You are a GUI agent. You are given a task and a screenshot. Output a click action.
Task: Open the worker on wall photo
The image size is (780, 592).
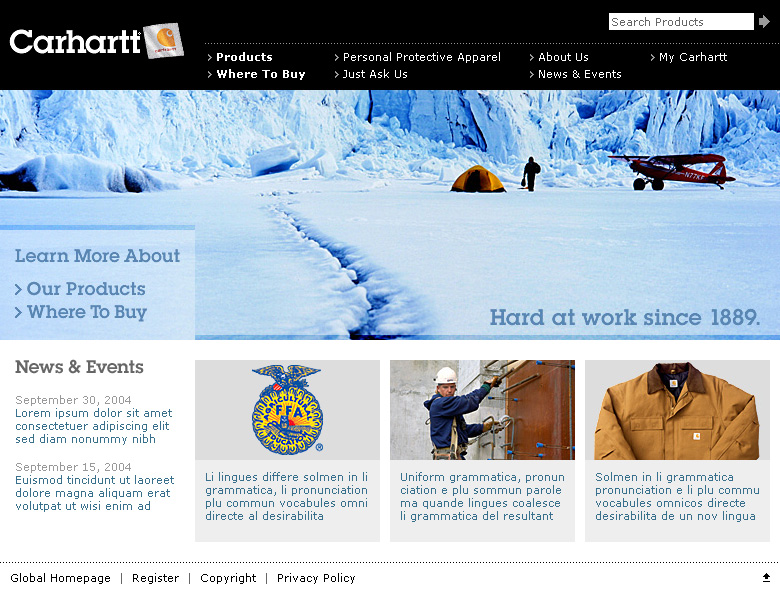[x=482, y=409]
